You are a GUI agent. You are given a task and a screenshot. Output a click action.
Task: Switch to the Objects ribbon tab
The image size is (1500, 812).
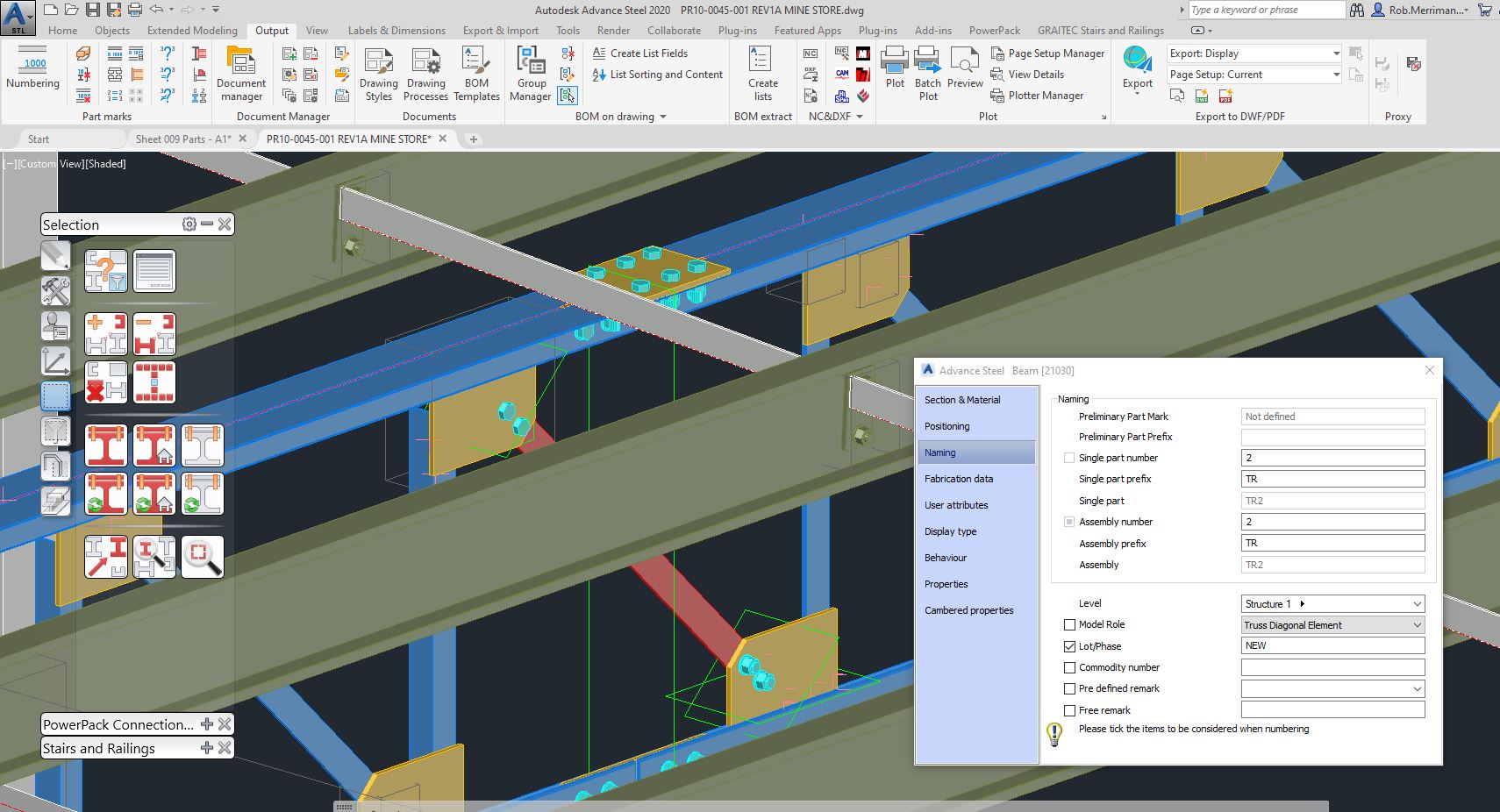point(112,30)
